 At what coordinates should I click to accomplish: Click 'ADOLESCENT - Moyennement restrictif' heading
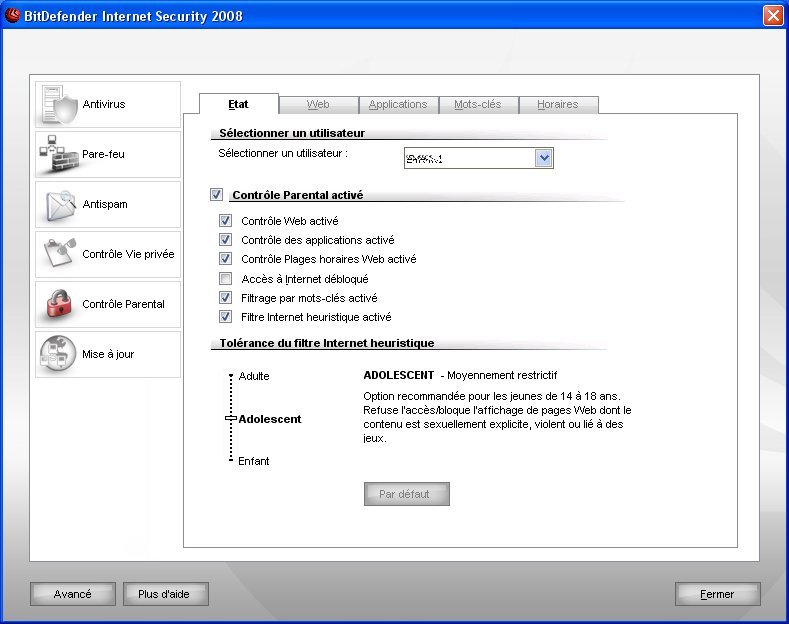click(x=460, y=375)
